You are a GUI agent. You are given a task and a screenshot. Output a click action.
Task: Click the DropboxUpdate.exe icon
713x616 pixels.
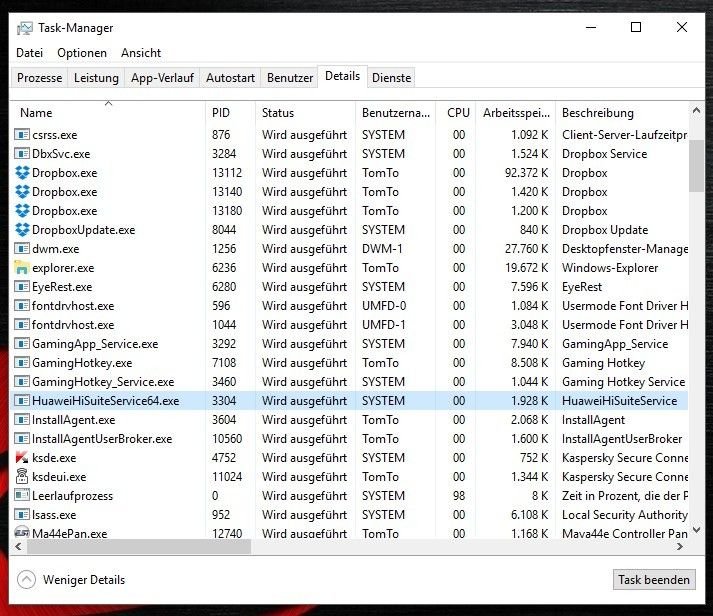pyautogui.click(x=22, y=230)
